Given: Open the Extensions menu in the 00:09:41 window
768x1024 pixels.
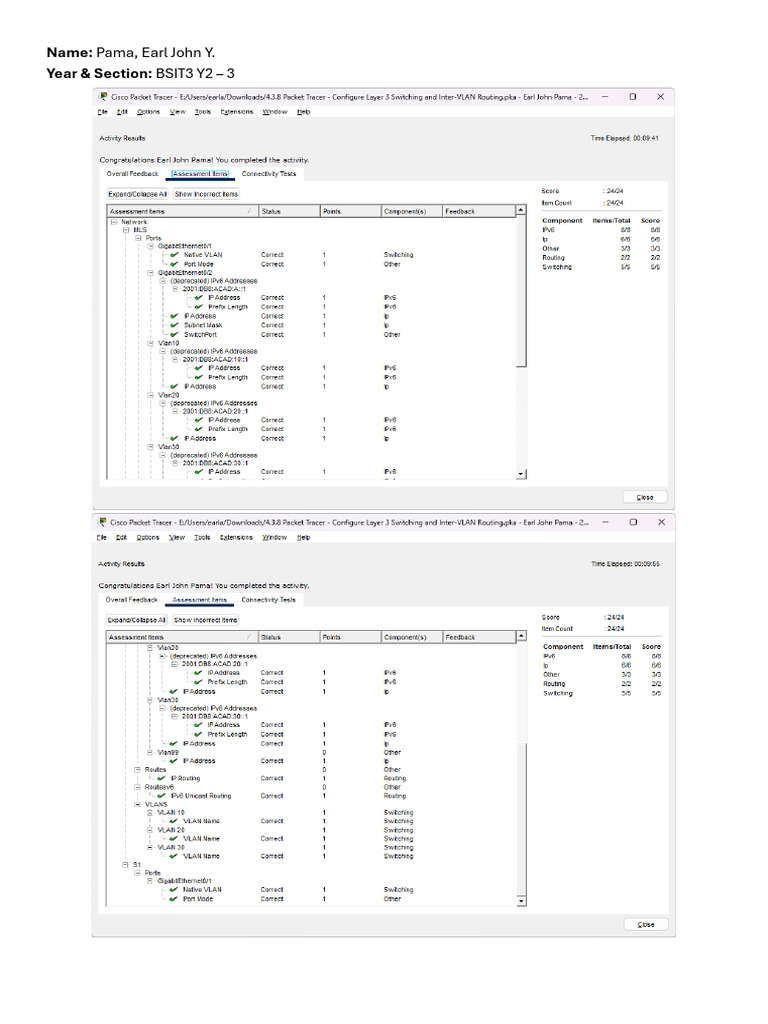Looking at the screenshot, I should pyautogui.click(x=237, y=112).
